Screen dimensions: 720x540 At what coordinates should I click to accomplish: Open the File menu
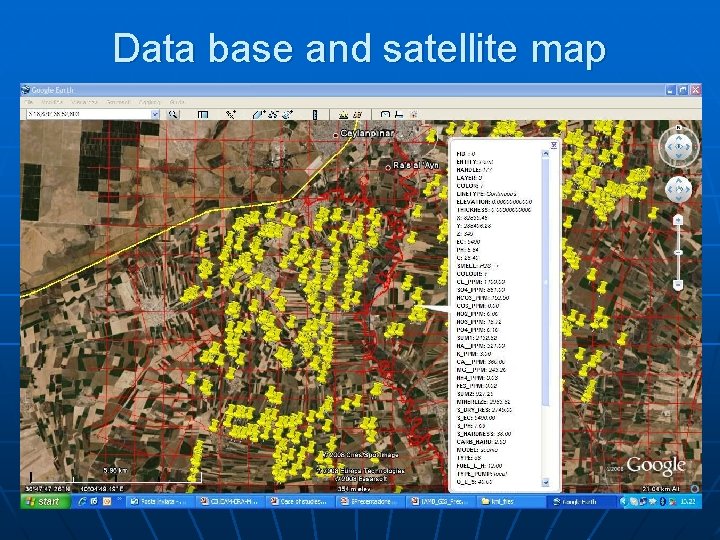pyautogui.click(x=29, y=101)
